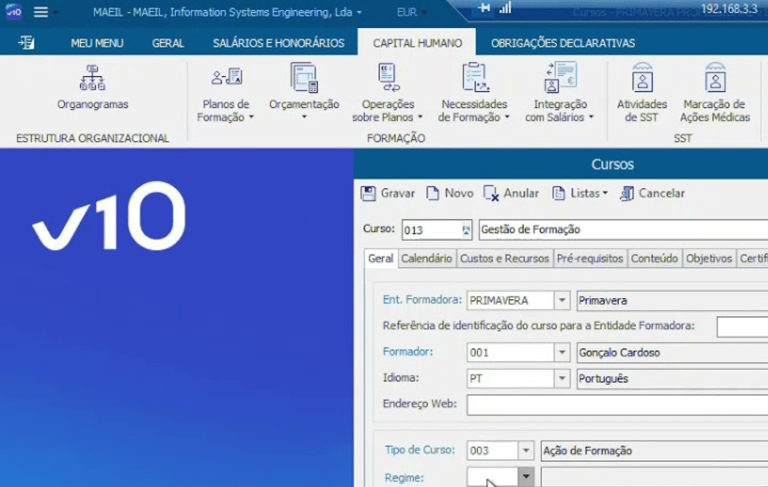Screen dimensions: 768x487
Task: Click the Endereço Web input field
Action: (x=617, y=405)
